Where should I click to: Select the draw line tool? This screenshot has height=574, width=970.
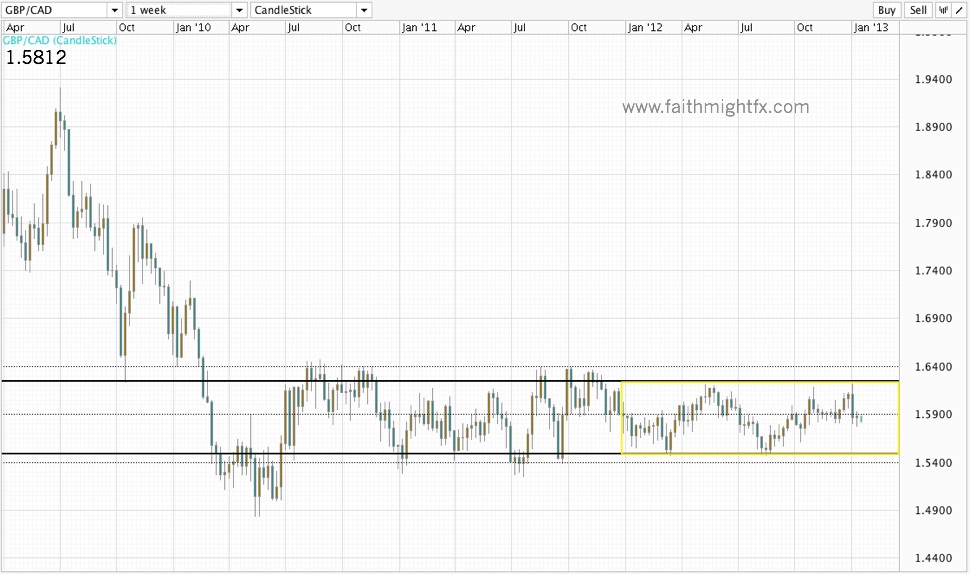tap(959, 10)
